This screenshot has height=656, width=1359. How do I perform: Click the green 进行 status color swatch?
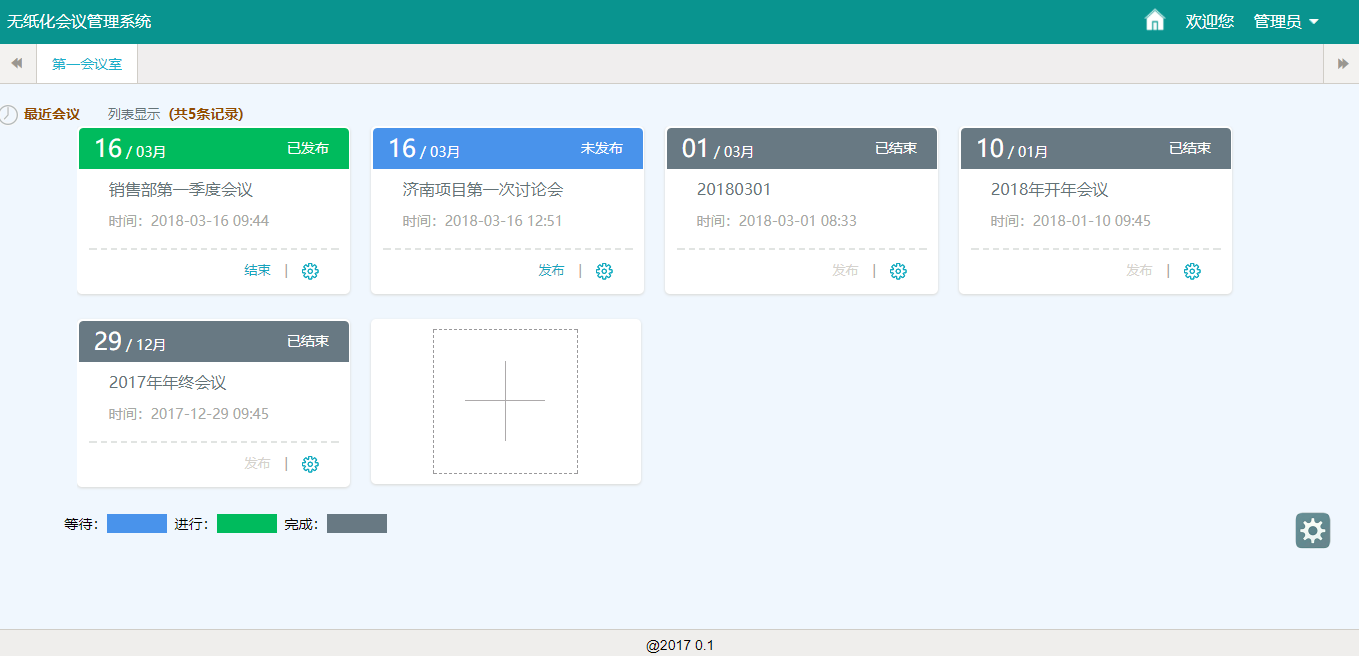(247, 524)
